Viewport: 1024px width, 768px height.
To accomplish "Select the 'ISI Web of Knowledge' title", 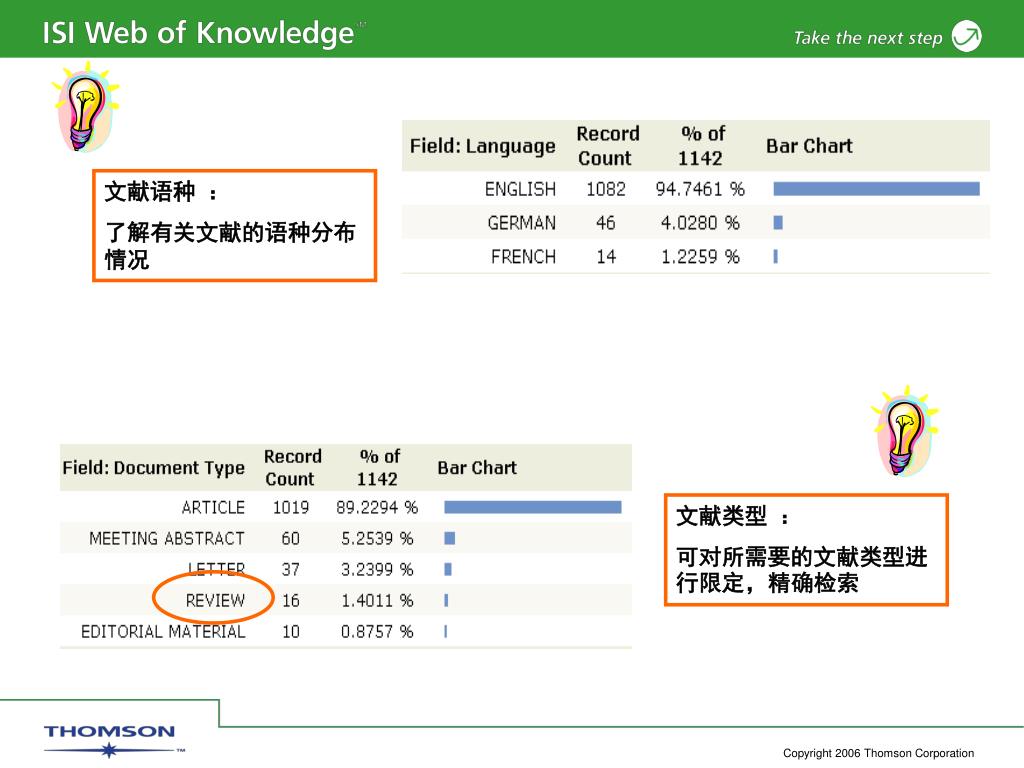I will pos(199,33).
